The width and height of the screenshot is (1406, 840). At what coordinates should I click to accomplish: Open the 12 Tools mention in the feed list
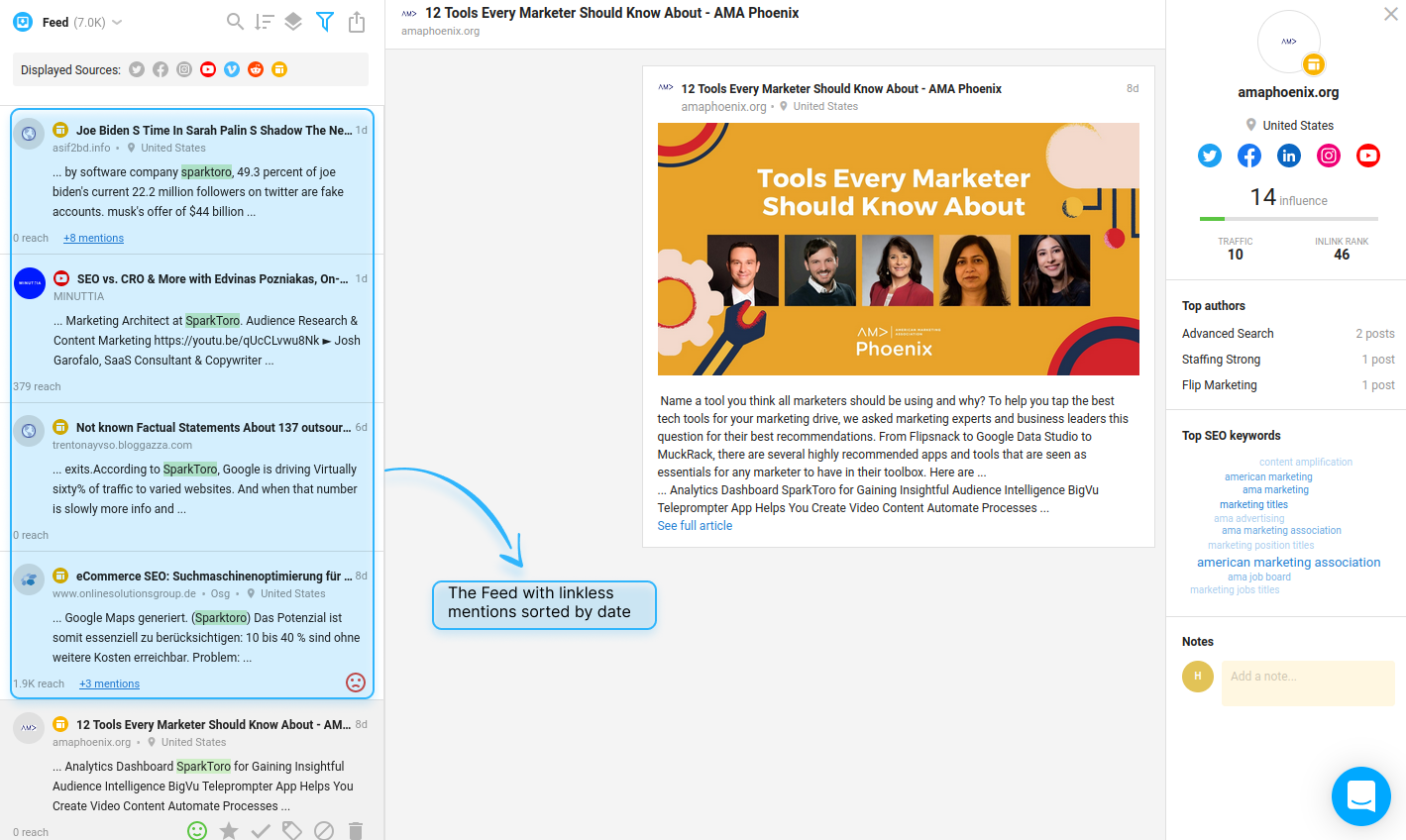click(192, 771)
